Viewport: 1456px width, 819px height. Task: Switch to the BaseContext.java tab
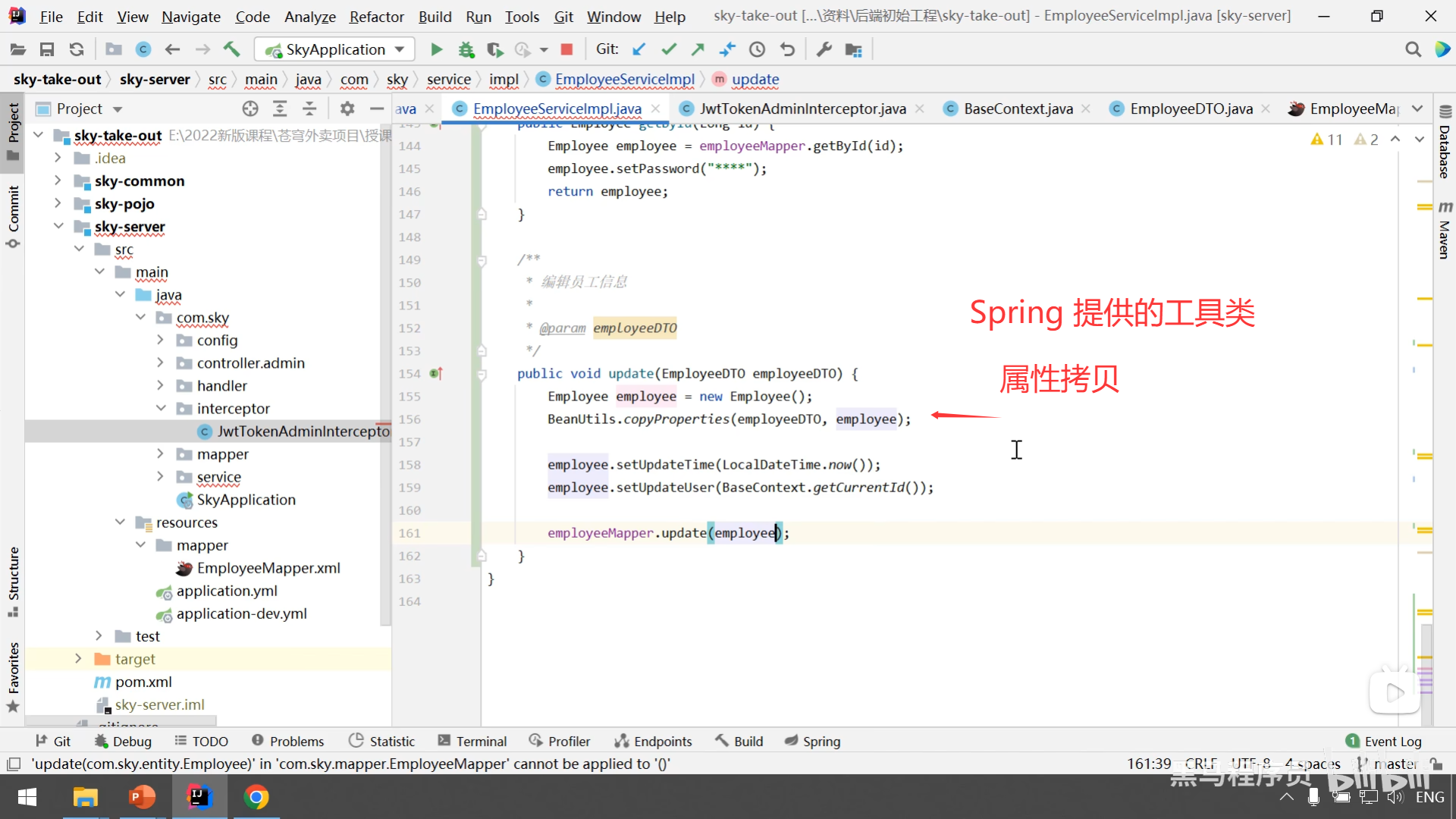click(1018, 108)
